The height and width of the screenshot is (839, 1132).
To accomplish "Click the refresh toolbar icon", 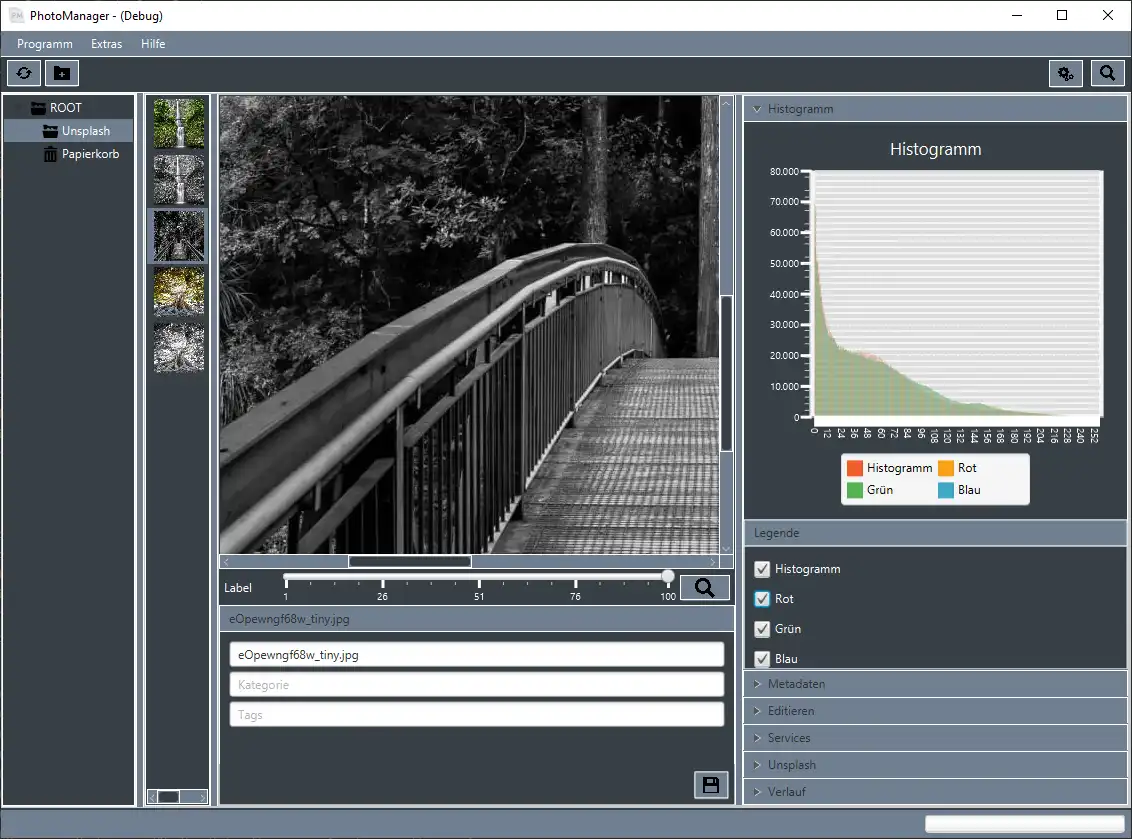I will 24,73.
